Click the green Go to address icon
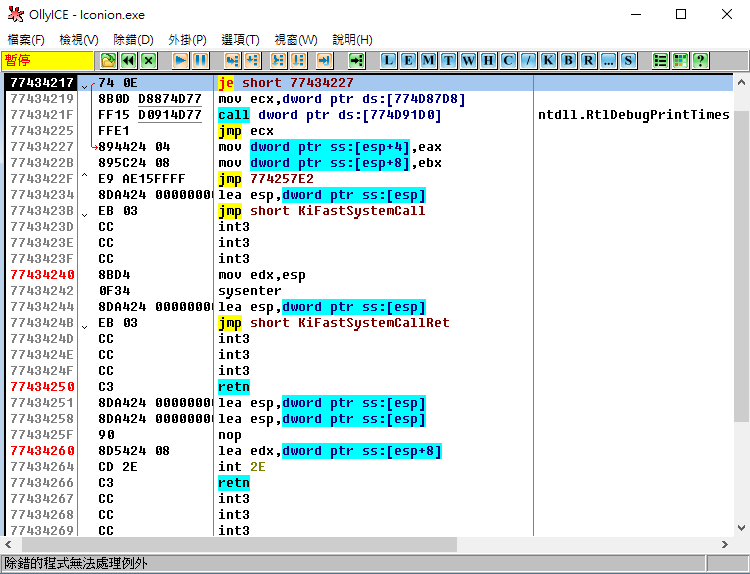This screenshot has height=574, width=750. pos(356,61)
